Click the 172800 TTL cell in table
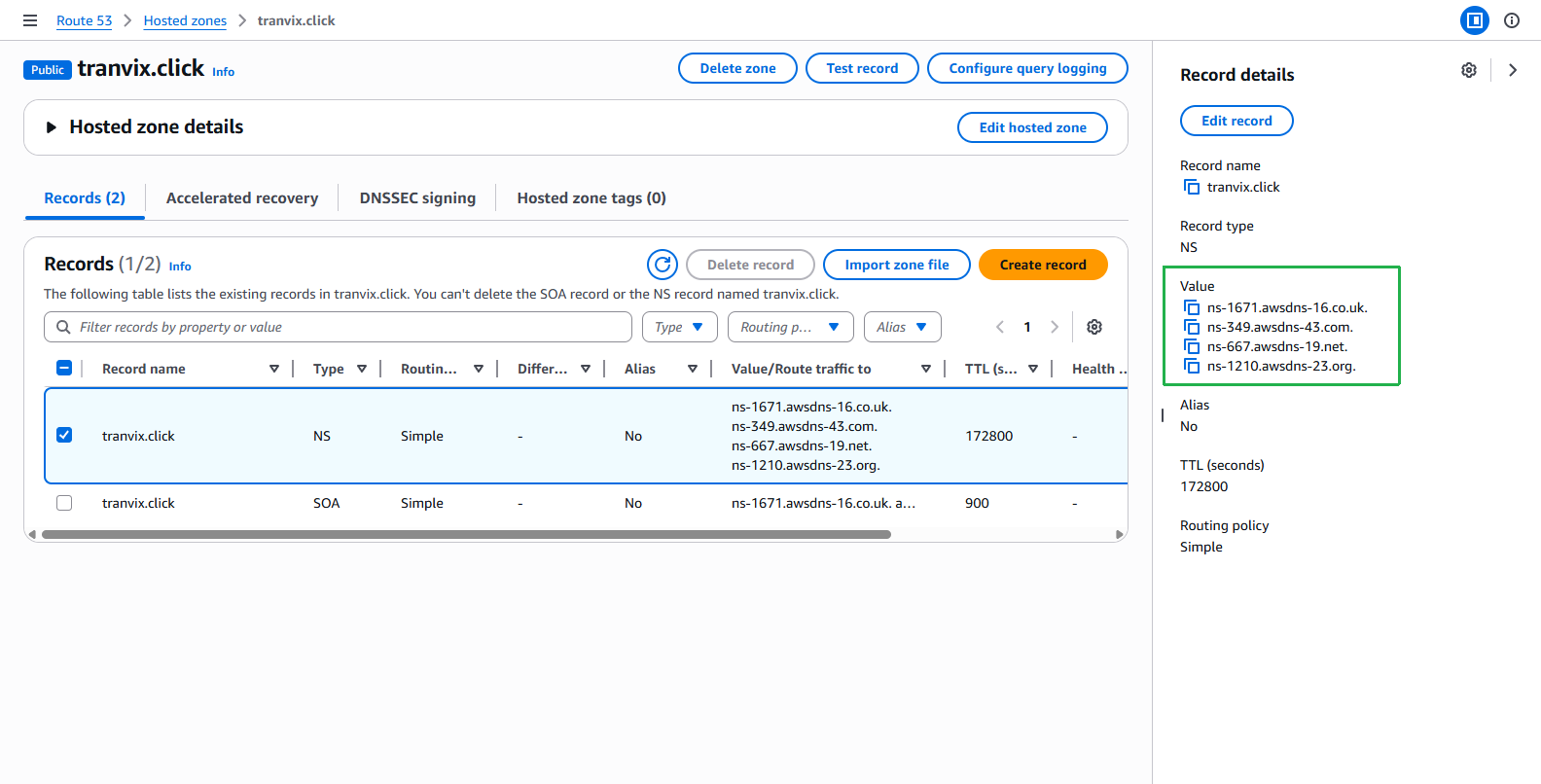Screen dimensions: 1541x784 click(x=989, y=436)
